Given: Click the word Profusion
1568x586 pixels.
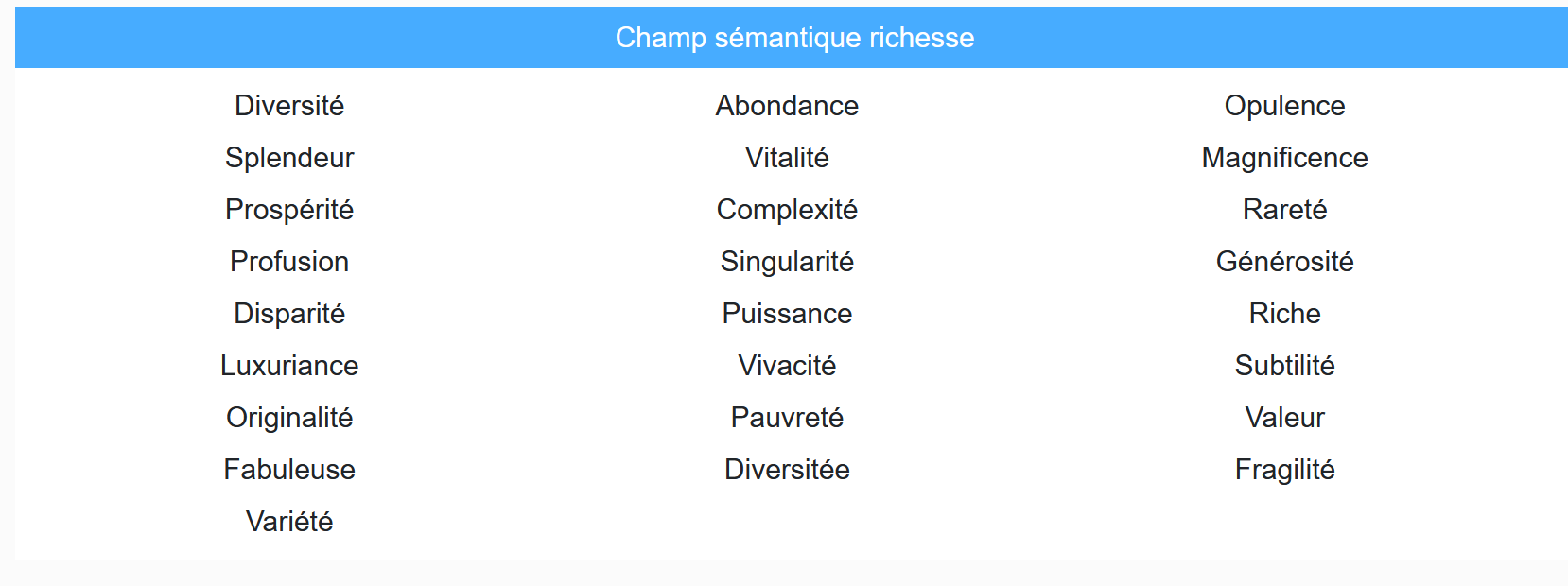Looking at the screenshot, I should tap(289, 262).
